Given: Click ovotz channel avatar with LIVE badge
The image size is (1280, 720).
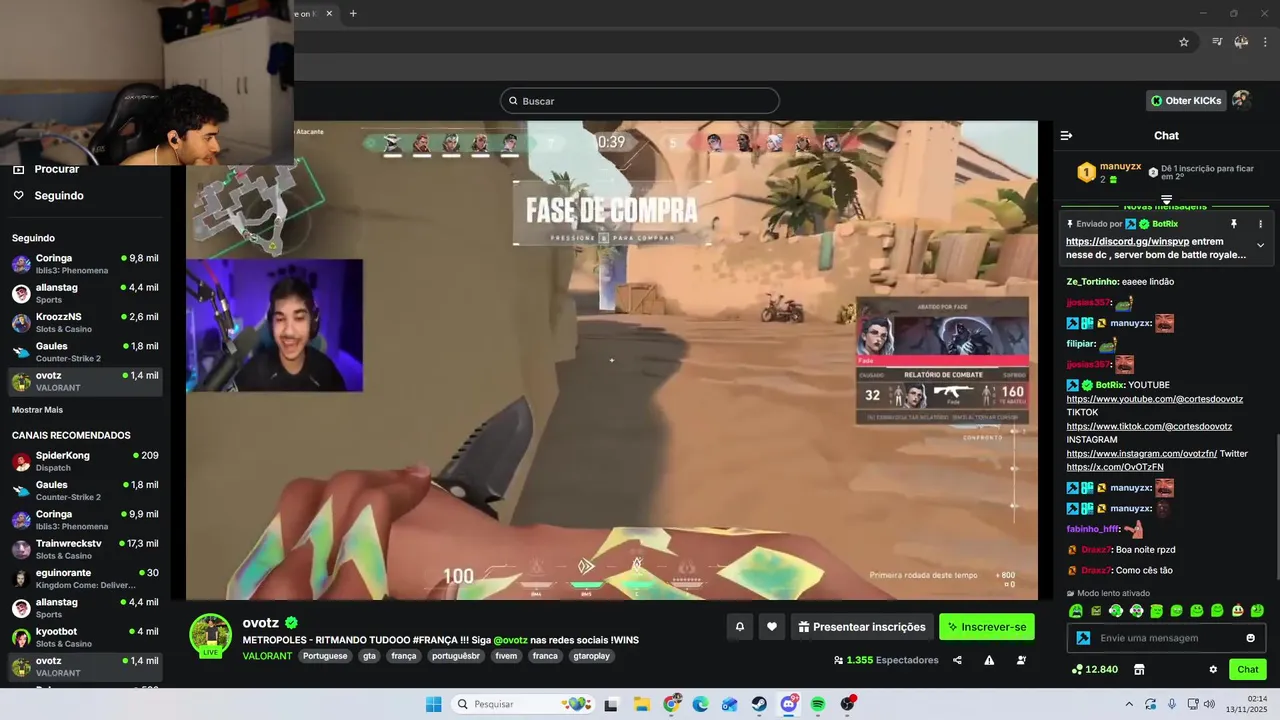Looking at the screenshot, I should point(211,635).
